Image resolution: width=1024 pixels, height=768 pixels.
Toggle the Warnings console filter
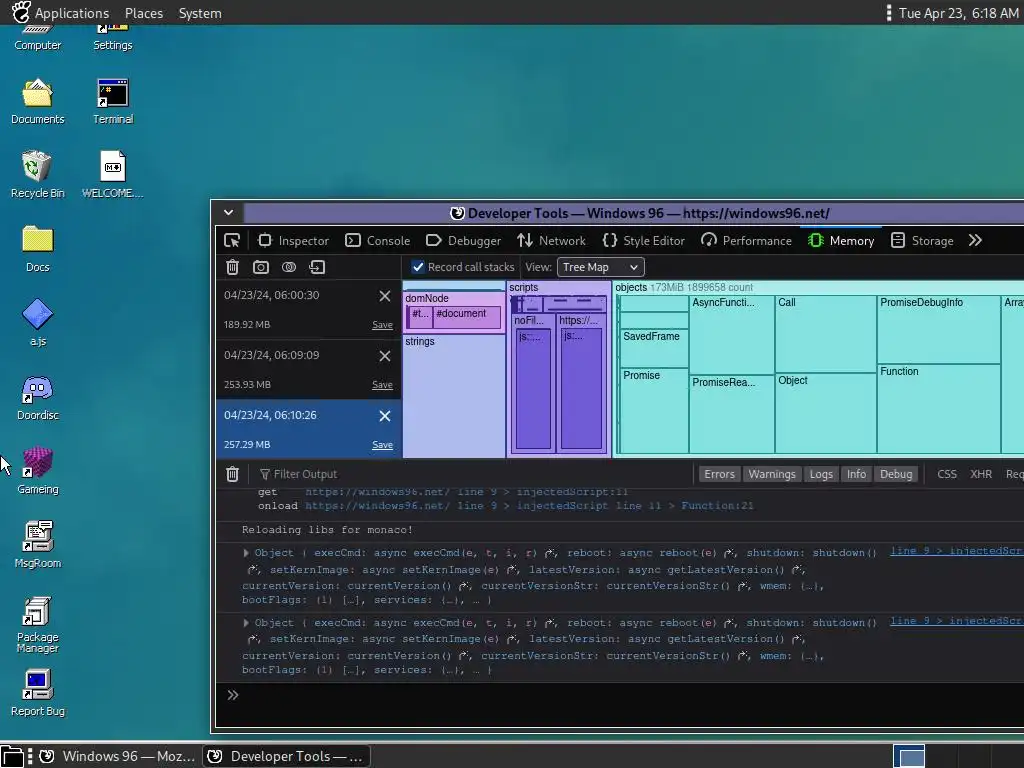pos(771,474)
